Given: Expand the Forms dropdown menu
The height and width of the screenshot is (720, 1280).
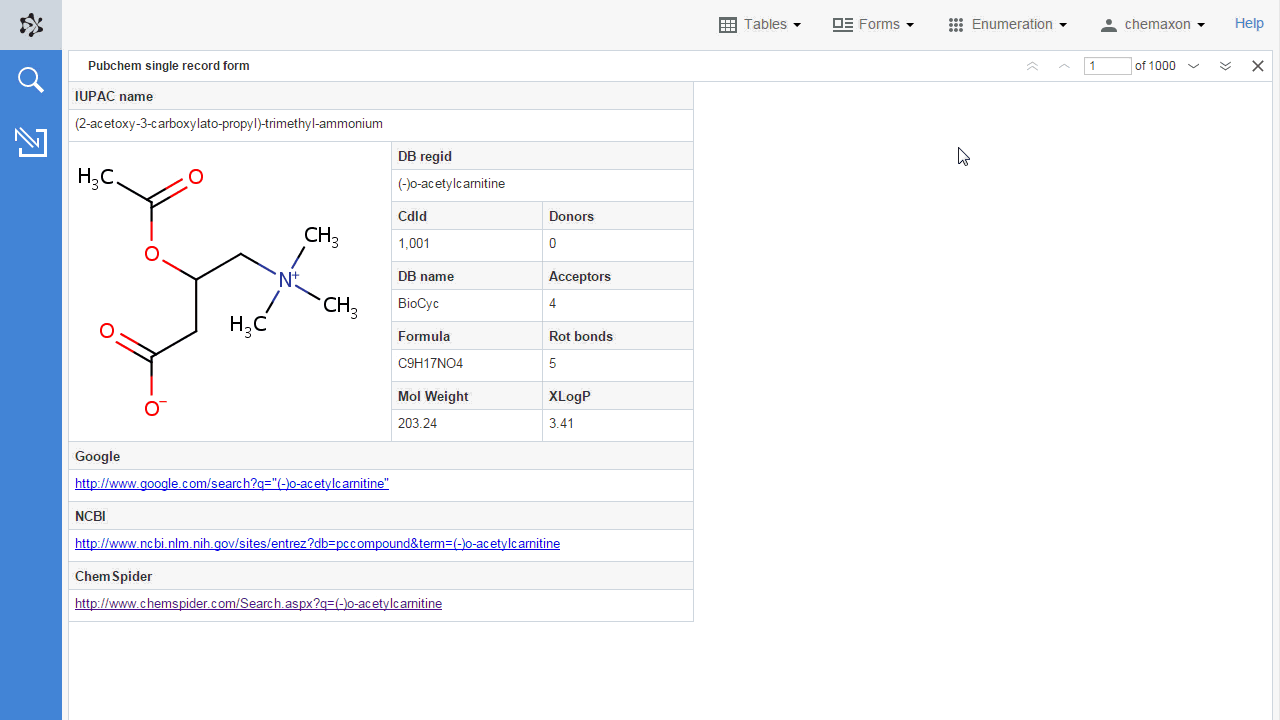Looking at the screenshot, I should tap(873, 24).
